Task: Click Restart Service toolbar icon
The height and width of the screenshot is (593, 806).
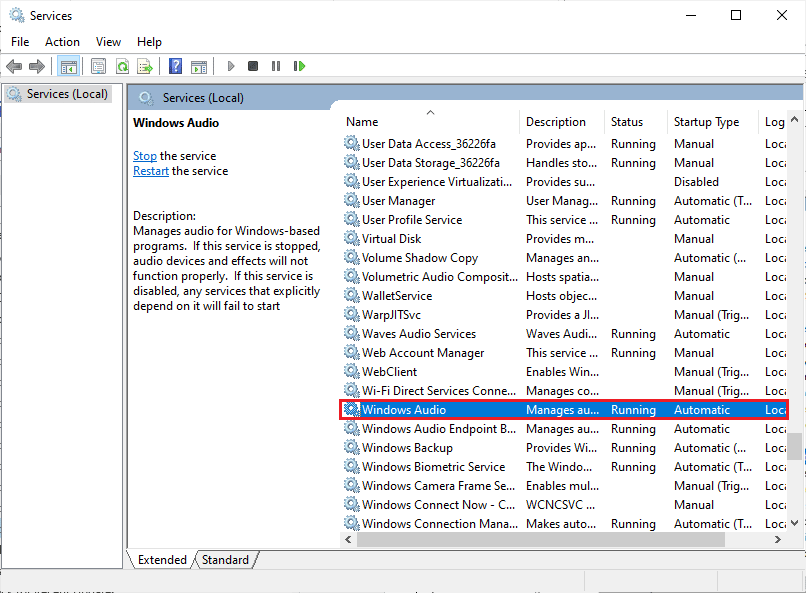Action: [x=299, y=66]
